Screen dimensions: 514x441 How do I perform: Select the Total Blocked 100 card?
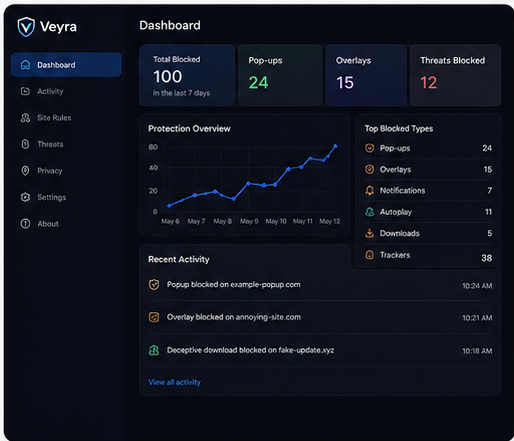tap(187, 75)
